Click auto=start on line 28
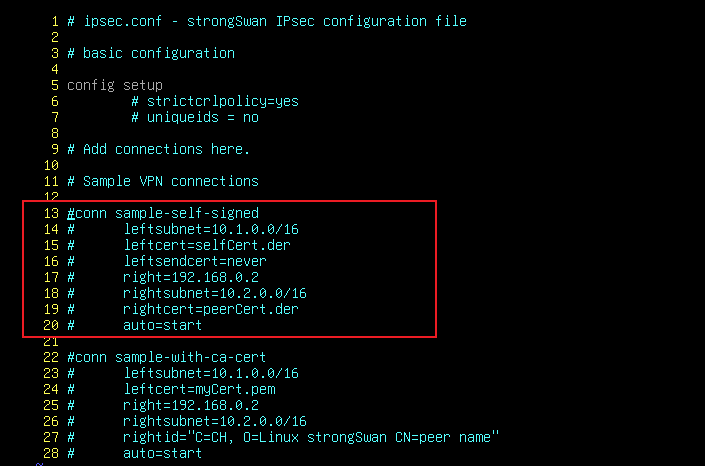Screen dimensions: 705x466 pos(163,453)
